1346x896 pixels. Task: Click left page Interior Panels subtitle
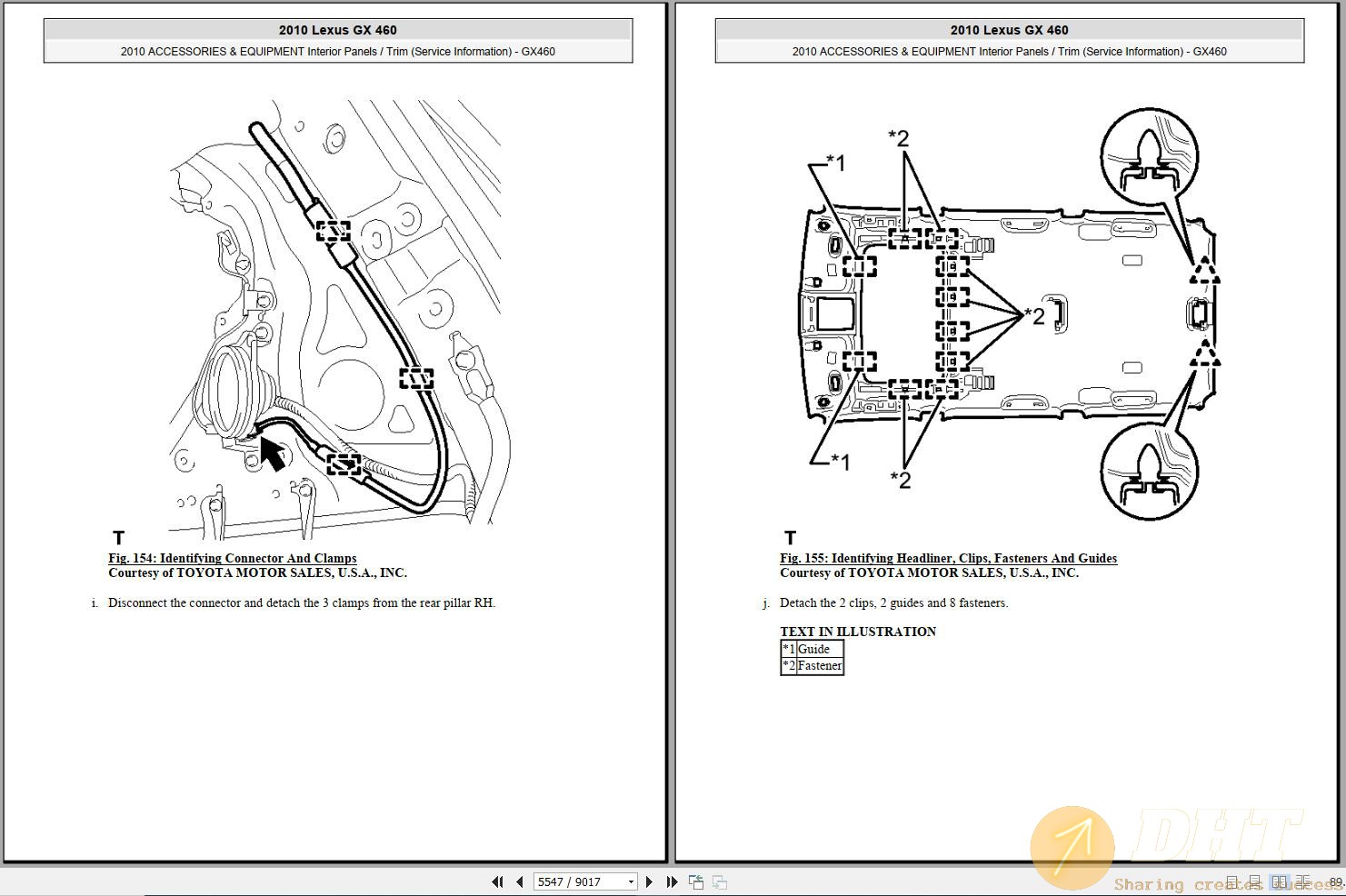click(x=338, y=51)
